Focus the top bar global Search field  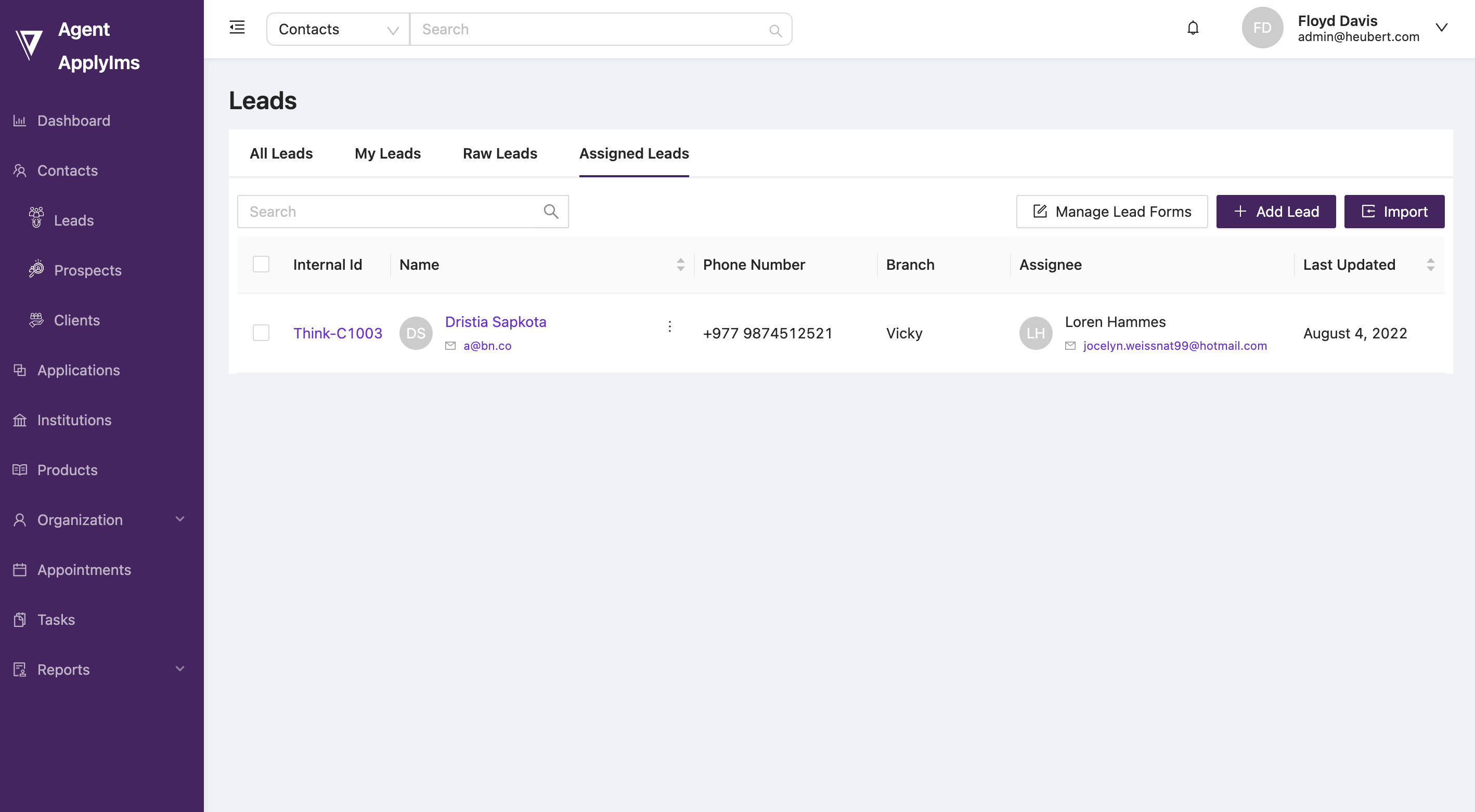601,29
